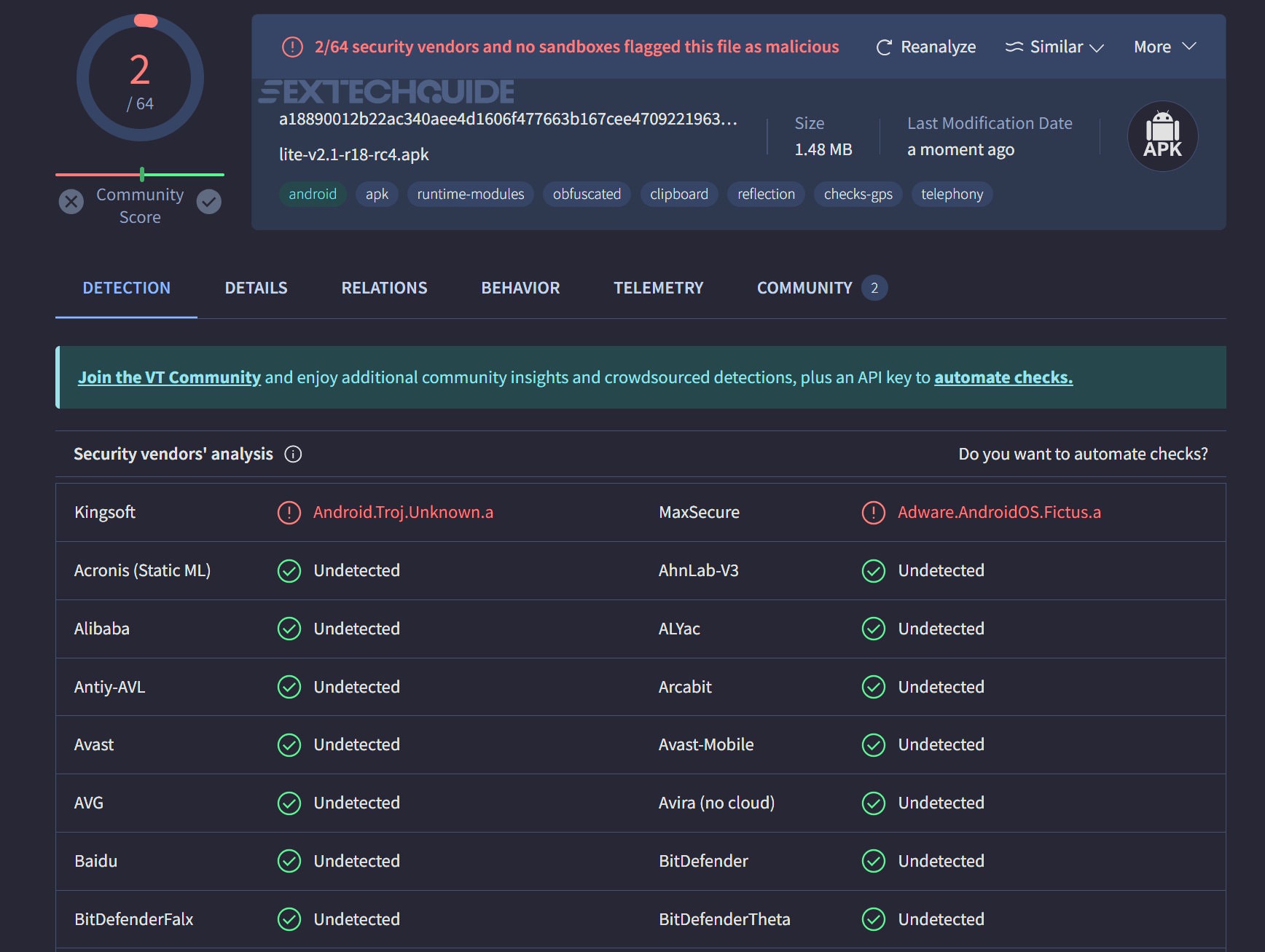
Task: Click Avira (no cloud) undetected check icon
Action: point(874,803)
